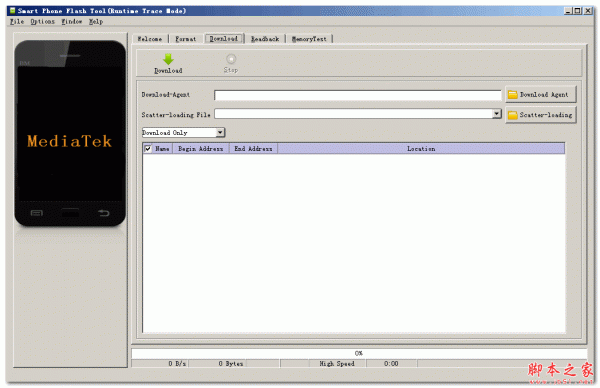Click the High Speed status bar entry
The image size is (600, 388).
[x=337, y=364]
